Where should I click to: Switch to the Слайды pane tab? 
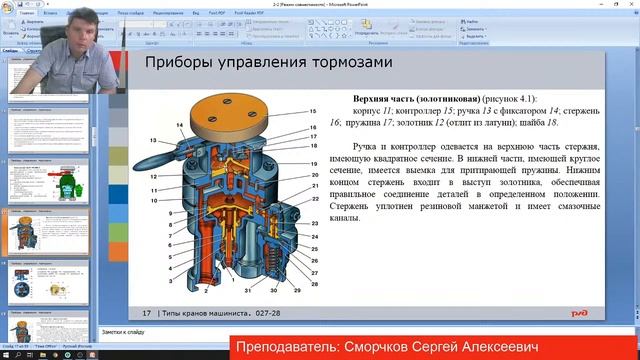coord(10,51)
